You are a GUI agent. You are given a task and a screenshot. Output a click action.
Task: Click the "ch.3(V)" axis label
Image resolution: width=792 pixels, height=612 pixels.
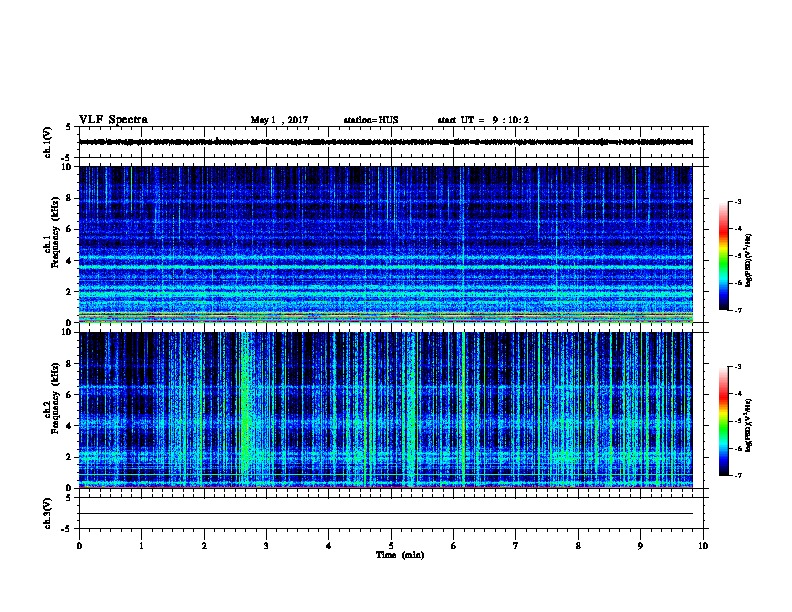[47, 513]
